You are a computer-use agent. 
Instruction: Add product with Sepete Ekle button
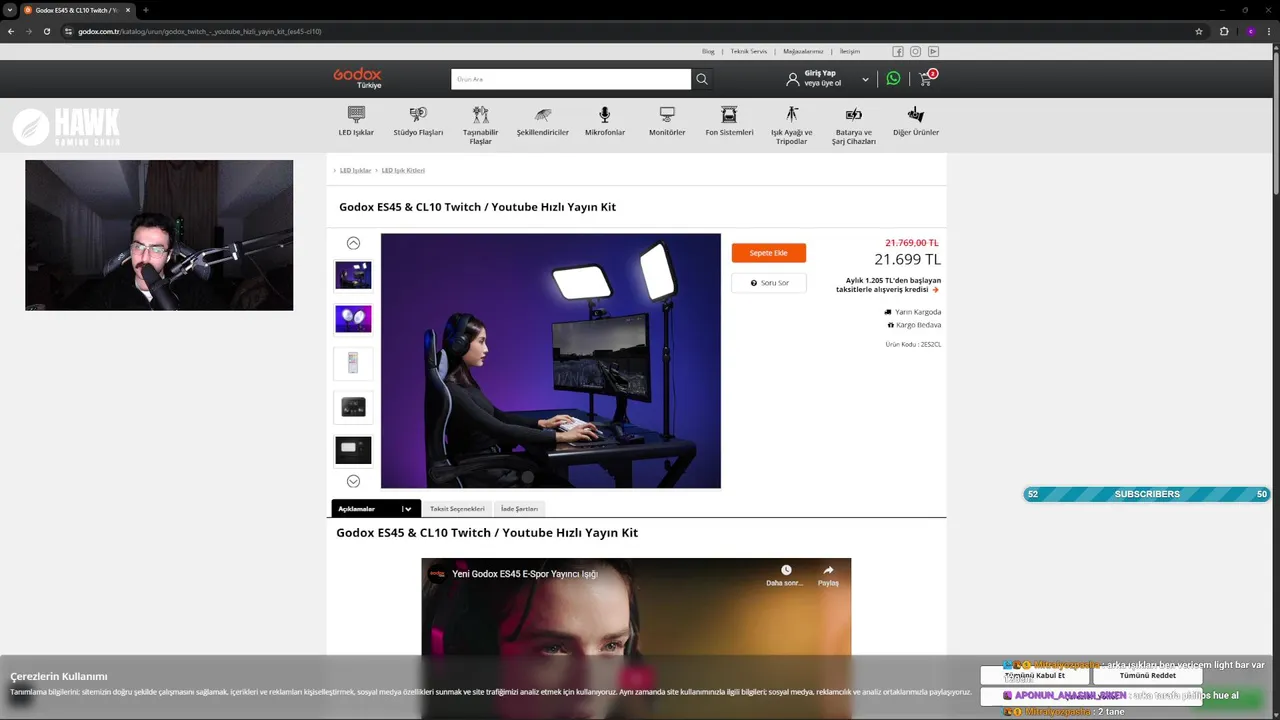tap(769, 253)
